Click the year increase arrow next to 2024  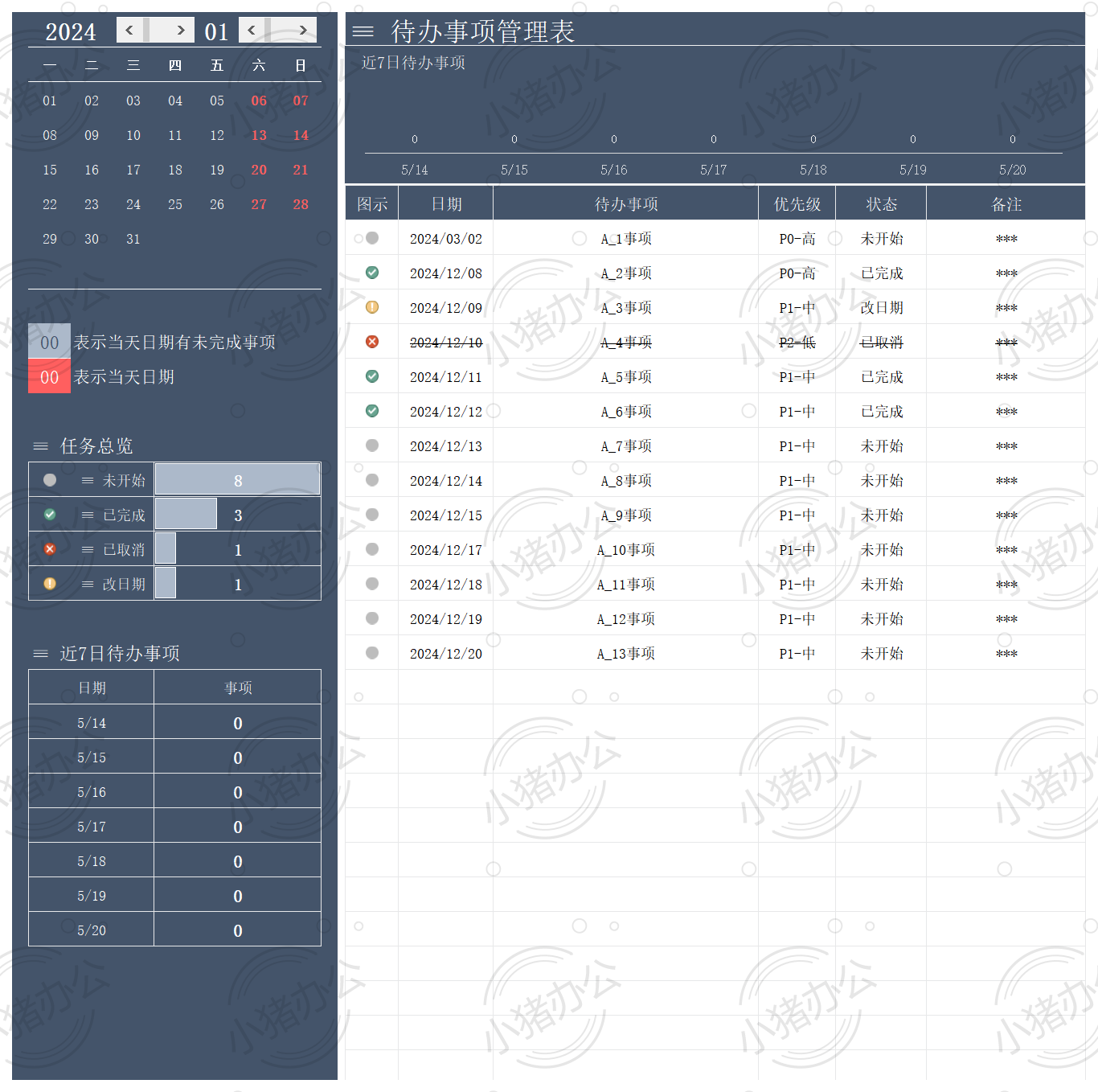click(181, 30)
